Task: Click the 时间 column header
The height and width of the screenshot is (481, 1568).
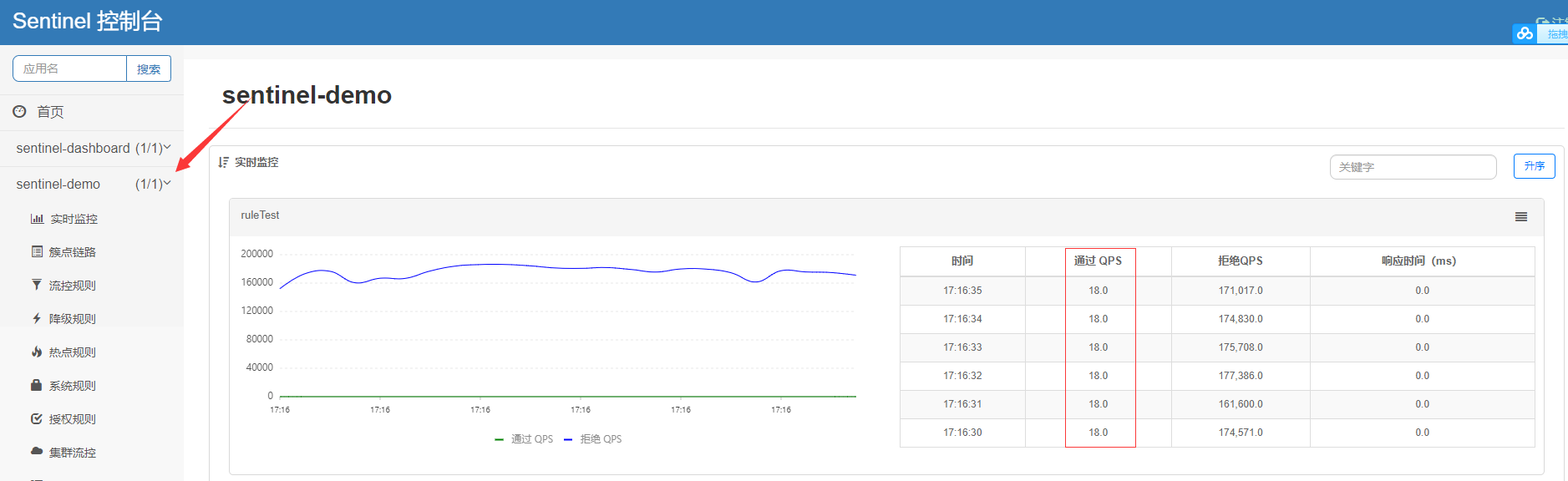Action: [x=962, y=261]
